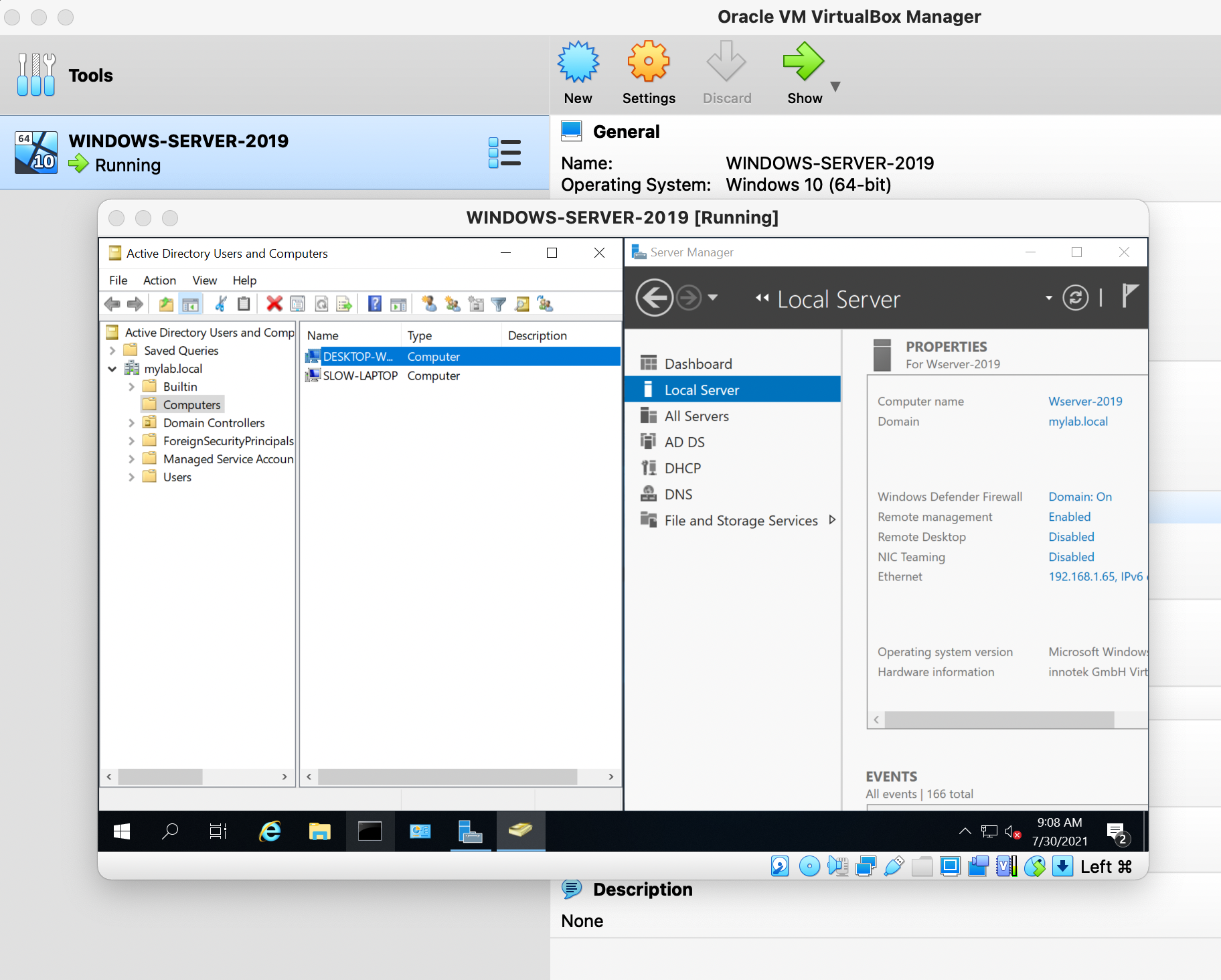Click the network status icon in VM bar
This screenshot has width=1221, height=980.
(866, 866)
